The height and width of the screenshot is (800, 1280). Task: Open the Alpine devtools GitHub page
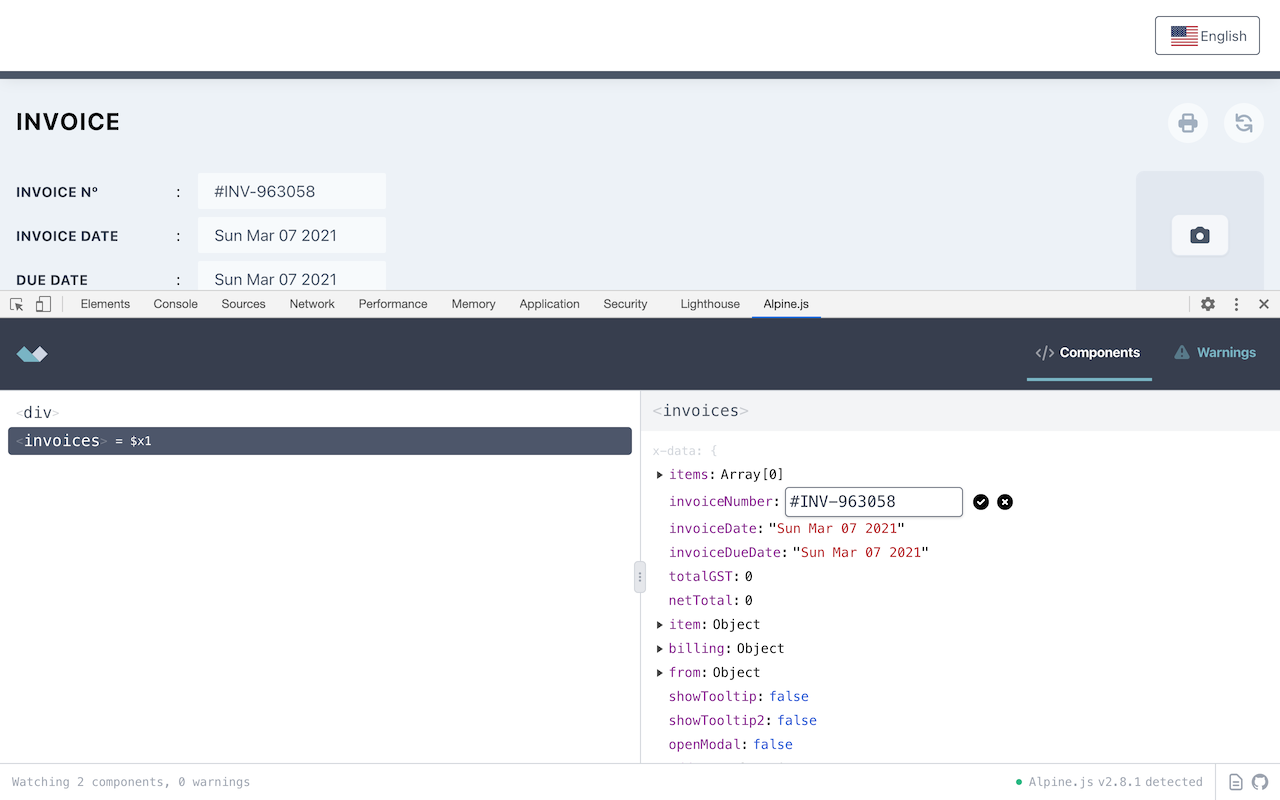coord(1259,781)
